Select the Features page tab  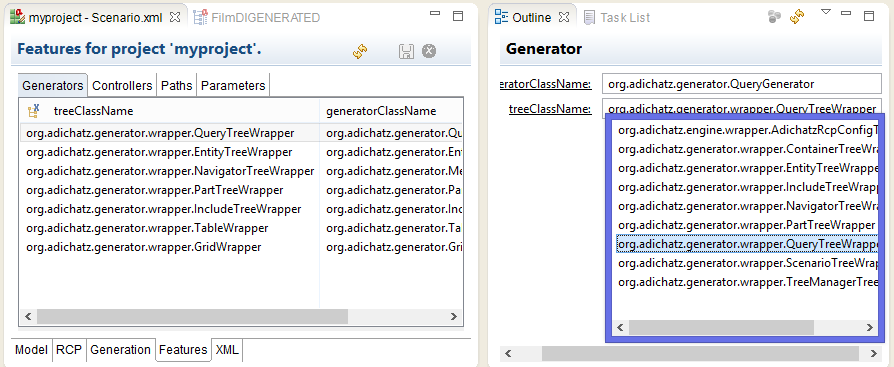click(x=183, y=349)
